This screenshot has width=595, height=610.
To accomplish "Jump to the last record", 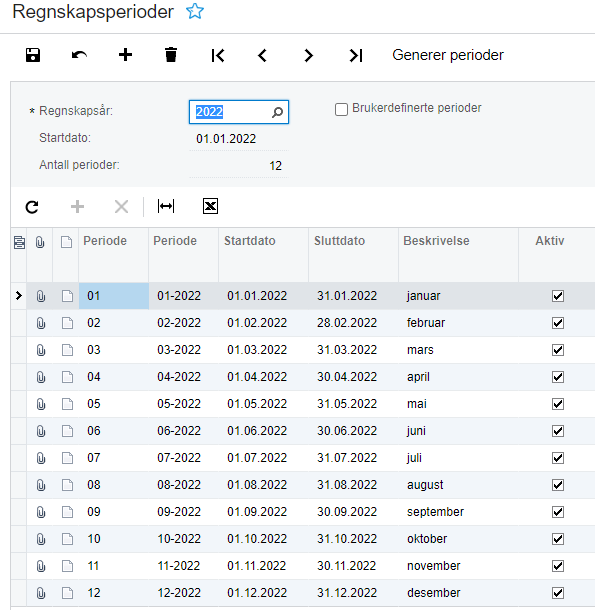I will [x=356, y=55].
